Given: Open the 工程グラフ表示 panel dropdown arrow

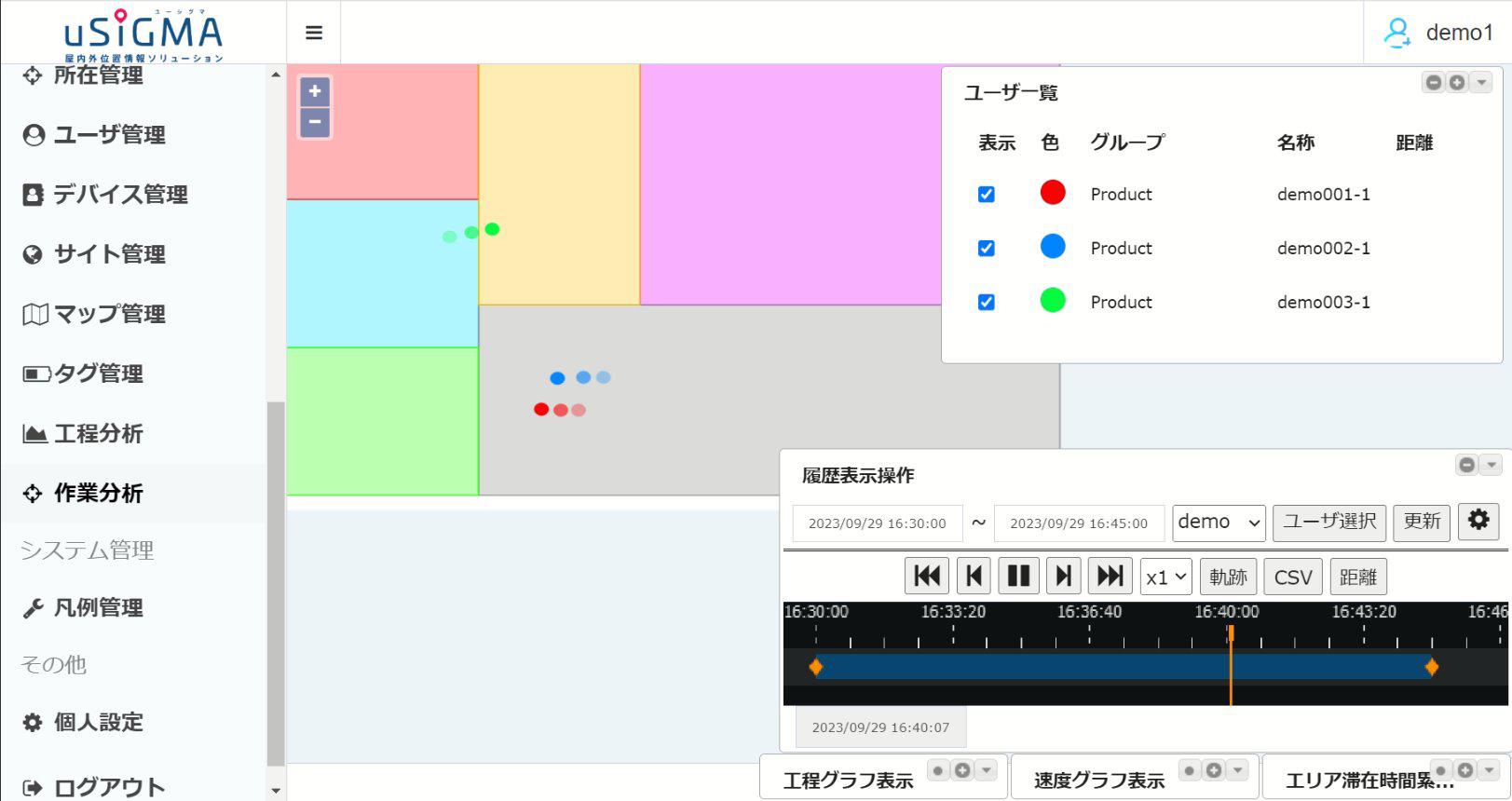Looking at the screenshot, I should [x=987, y=770].
